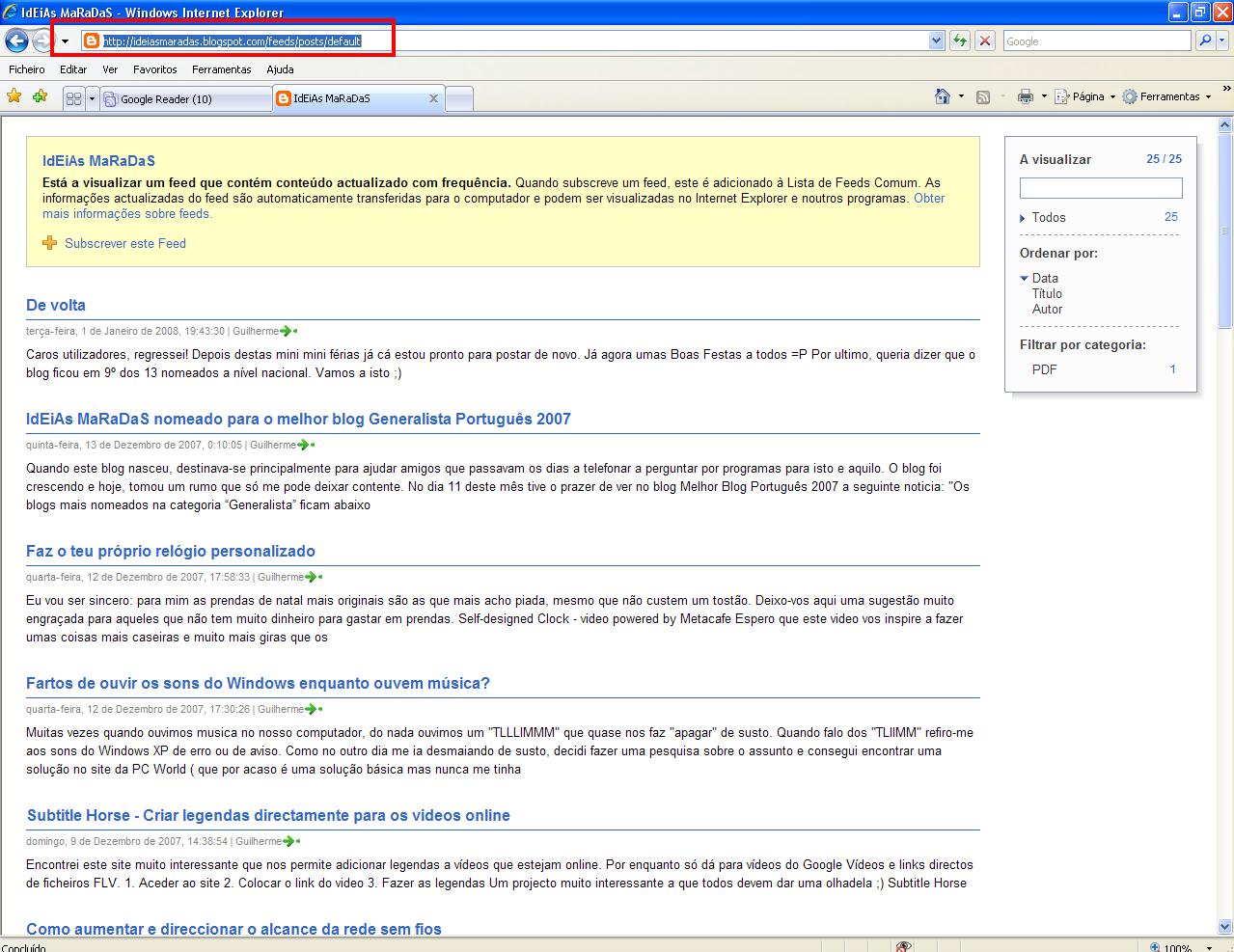Click scrollbar up arrow

tap(1225, 124)
